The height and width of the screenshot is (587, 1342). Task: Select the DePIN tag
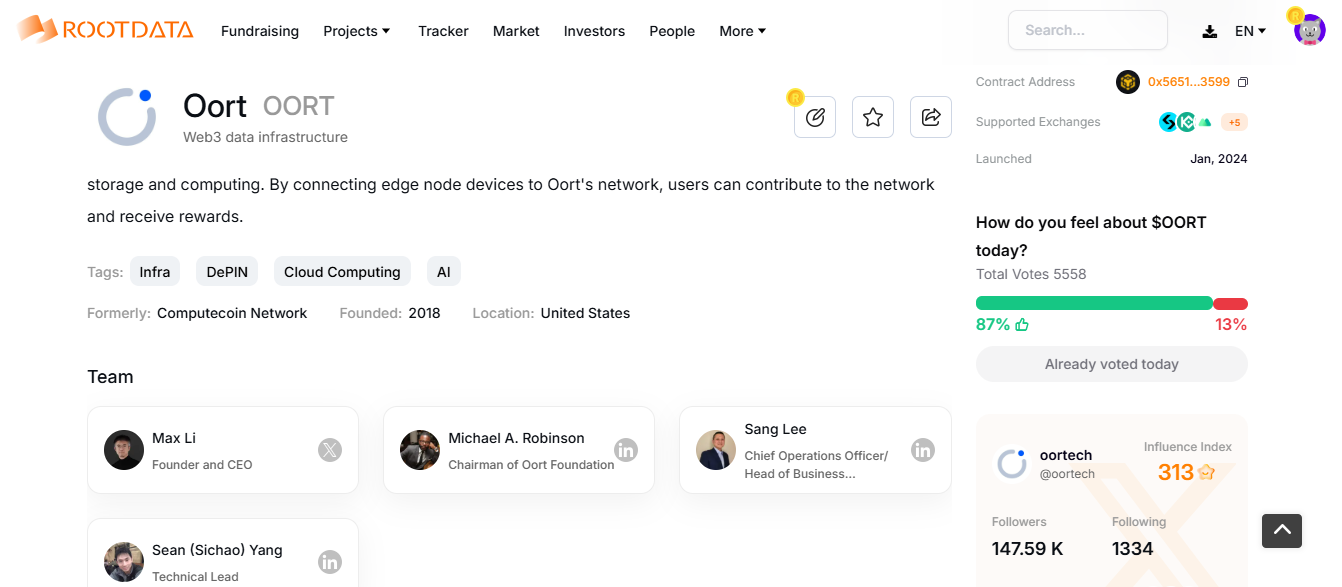(x=227, y=271)
